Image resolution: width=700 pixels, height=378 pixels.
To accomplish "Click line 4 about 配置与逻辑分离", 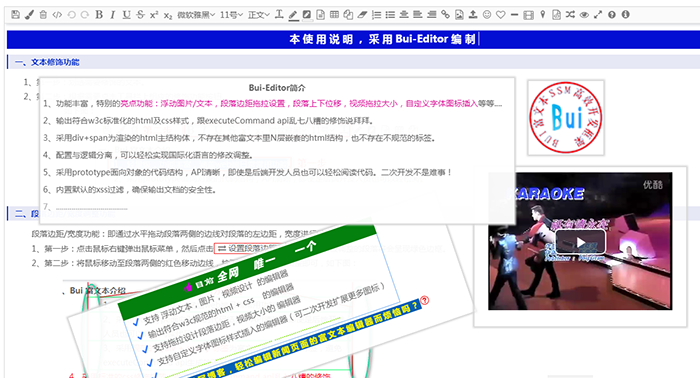I will pos(149,155).
